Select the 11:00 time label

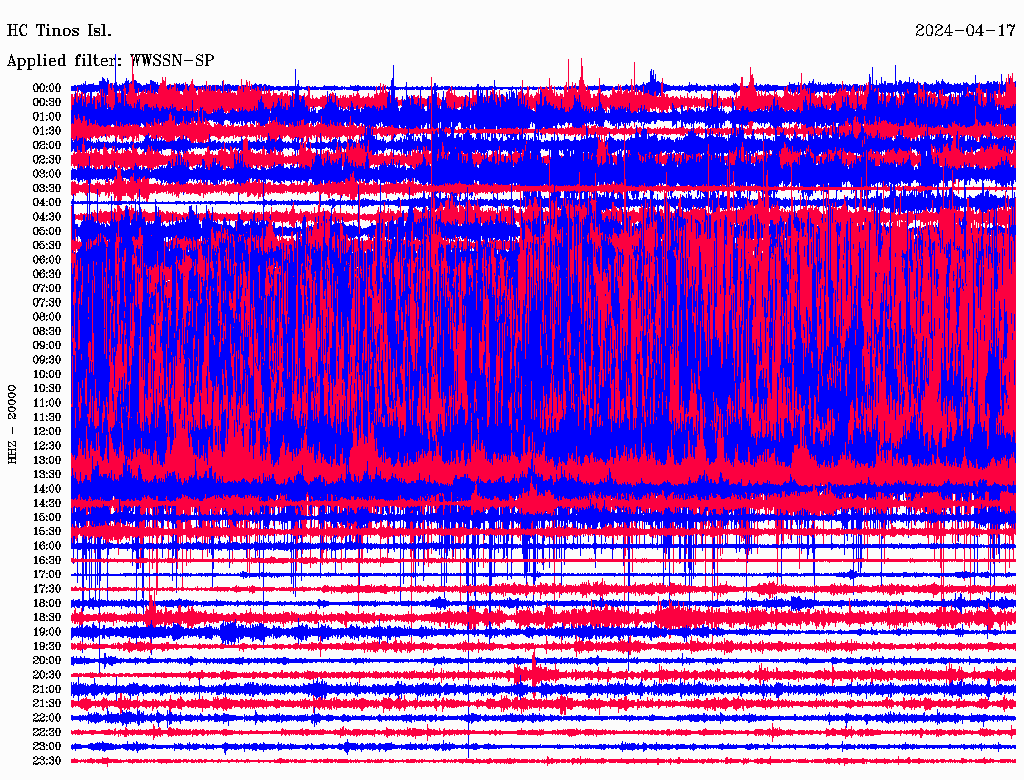coord(47,403)
